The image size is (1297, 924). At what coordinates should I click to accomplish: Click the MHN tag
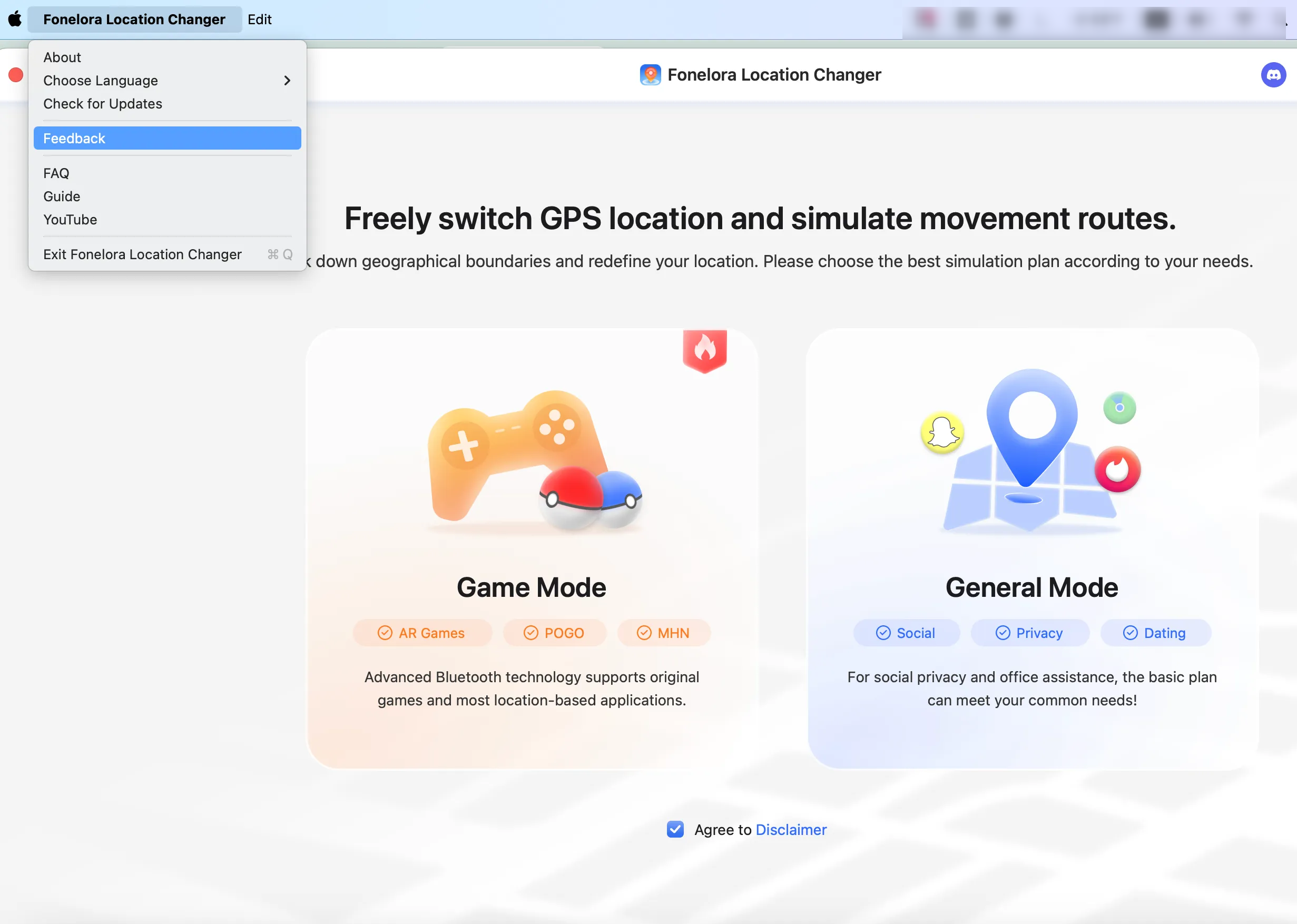(x=663, y=633)
